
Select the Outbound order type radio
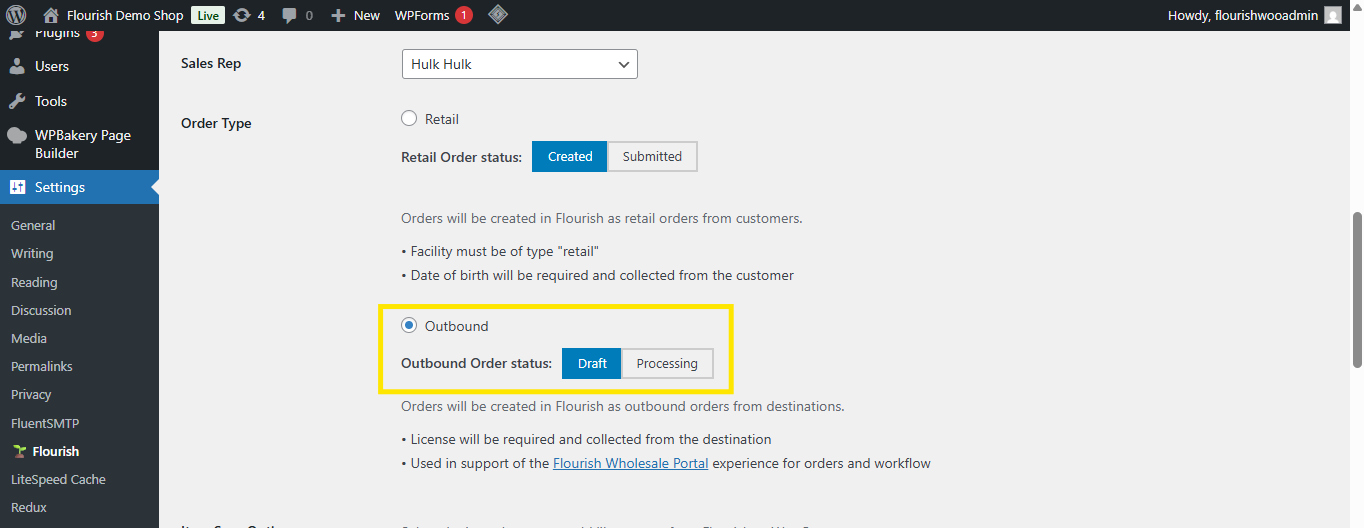click(409, 326)
